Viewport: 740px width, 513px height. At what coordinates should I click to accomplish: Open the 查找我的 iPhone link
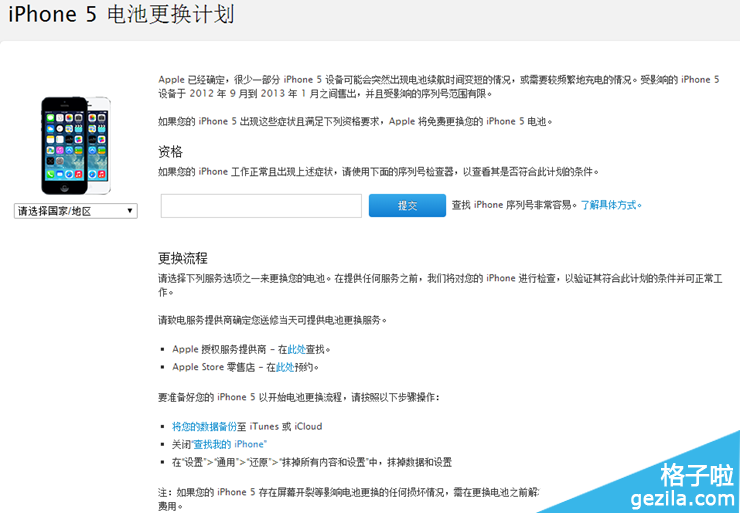coord(230,445)
